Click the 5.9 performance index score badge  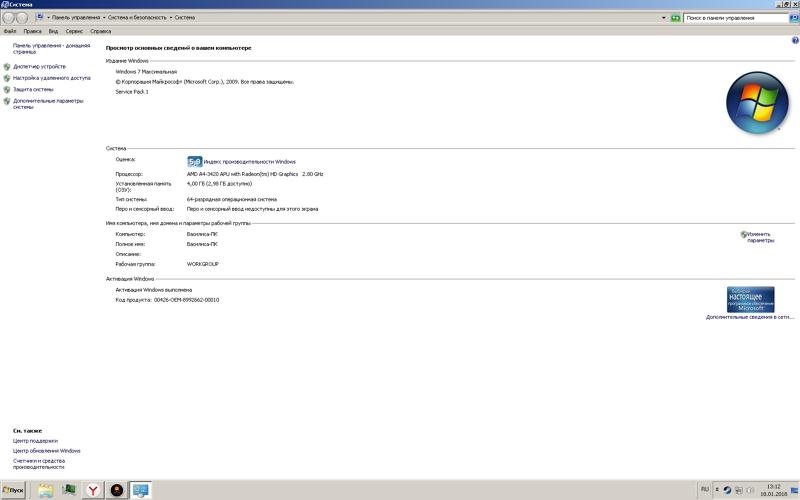point(195,162)
